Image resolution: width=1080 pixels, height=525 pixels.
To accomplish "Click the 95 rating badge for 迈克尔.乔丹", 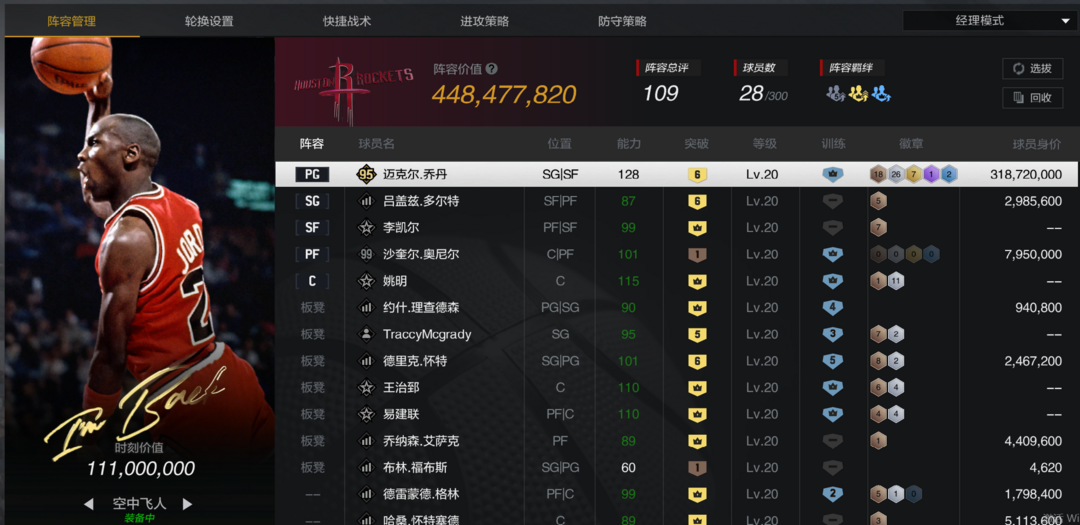I will (x=366, y=174).
